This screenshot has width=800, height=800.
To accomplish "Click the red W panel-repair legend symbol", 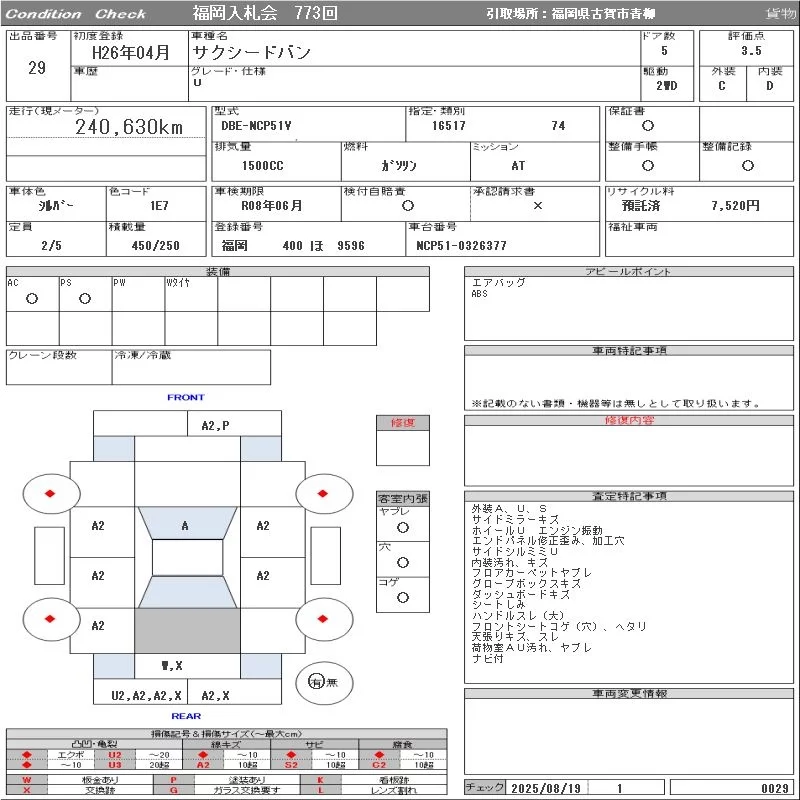I will point(27,780).
